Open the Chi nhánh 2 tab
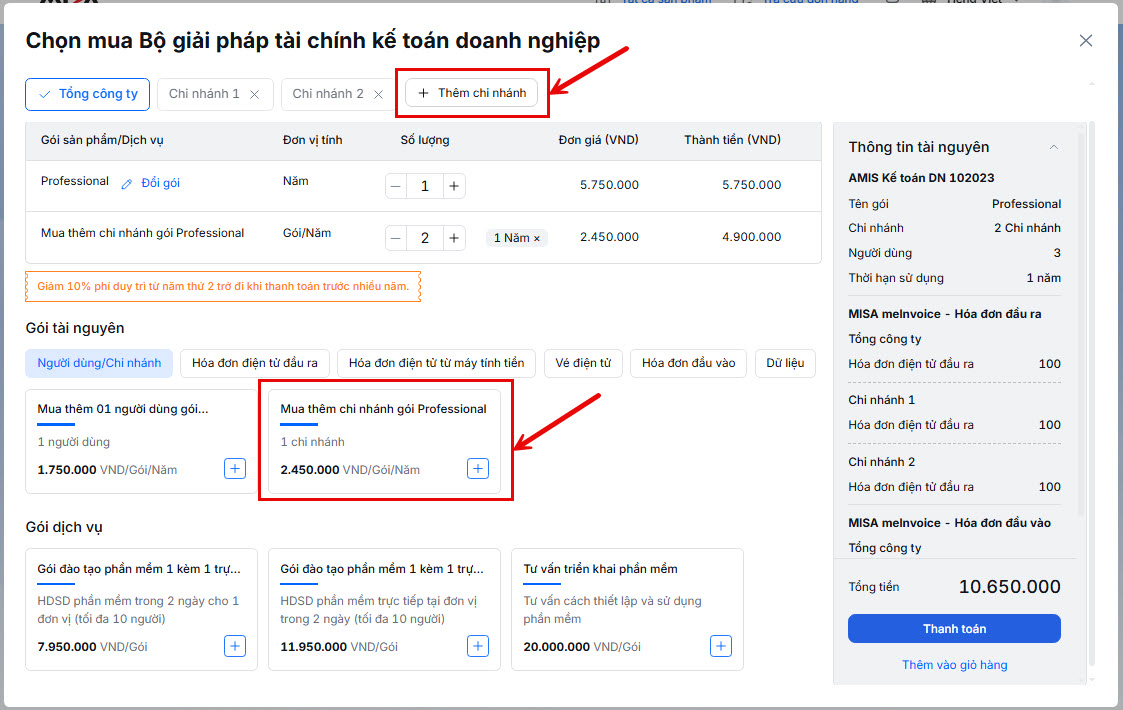The image size is (1123, 710). (x=328, y=94)
